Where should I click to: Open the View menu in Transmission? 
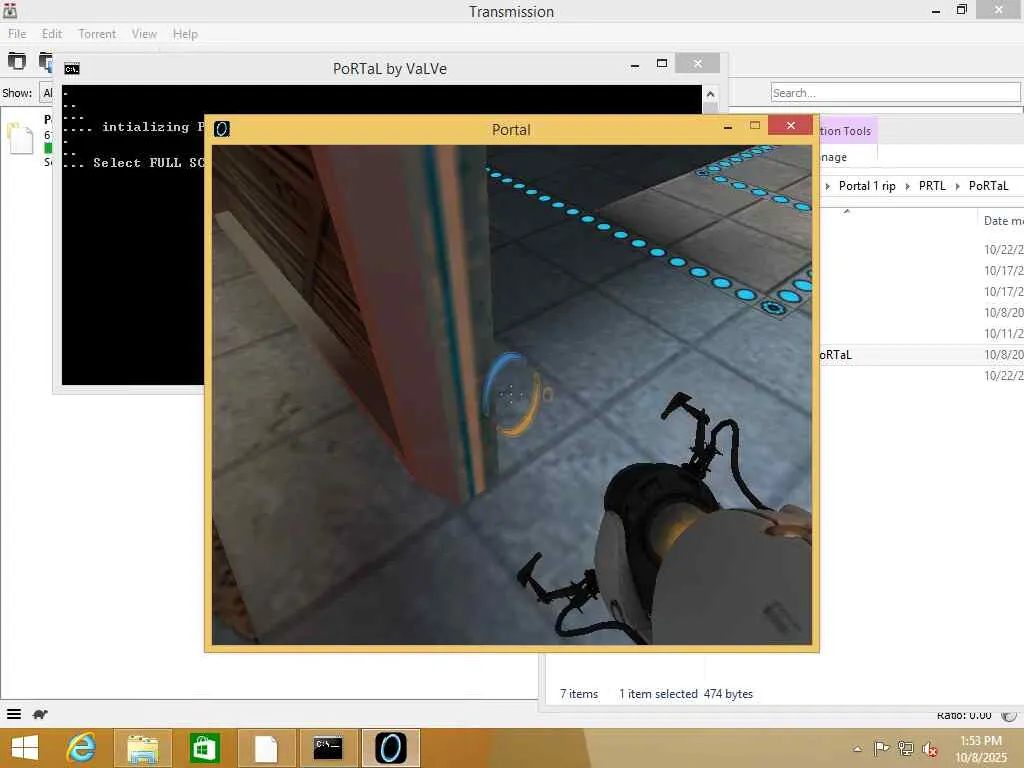click(144, 34)
